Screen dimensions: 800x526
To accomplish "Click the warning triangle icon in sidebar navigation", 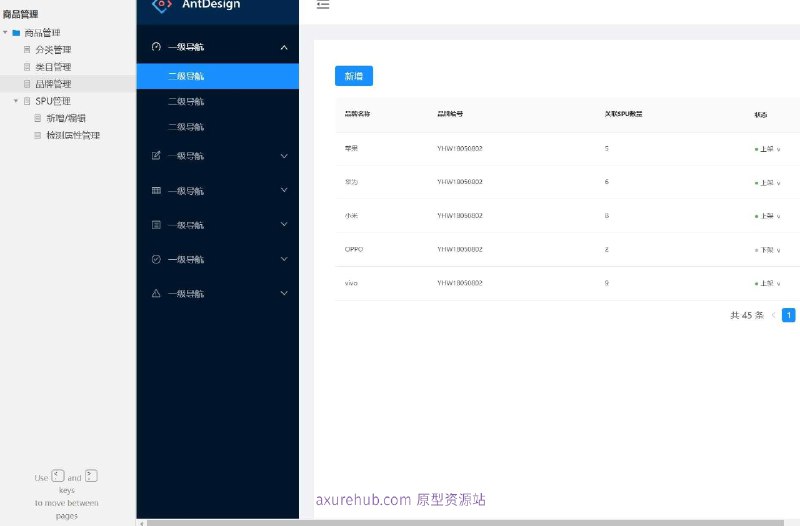I will pyautogui.click(x=156, y=293).
